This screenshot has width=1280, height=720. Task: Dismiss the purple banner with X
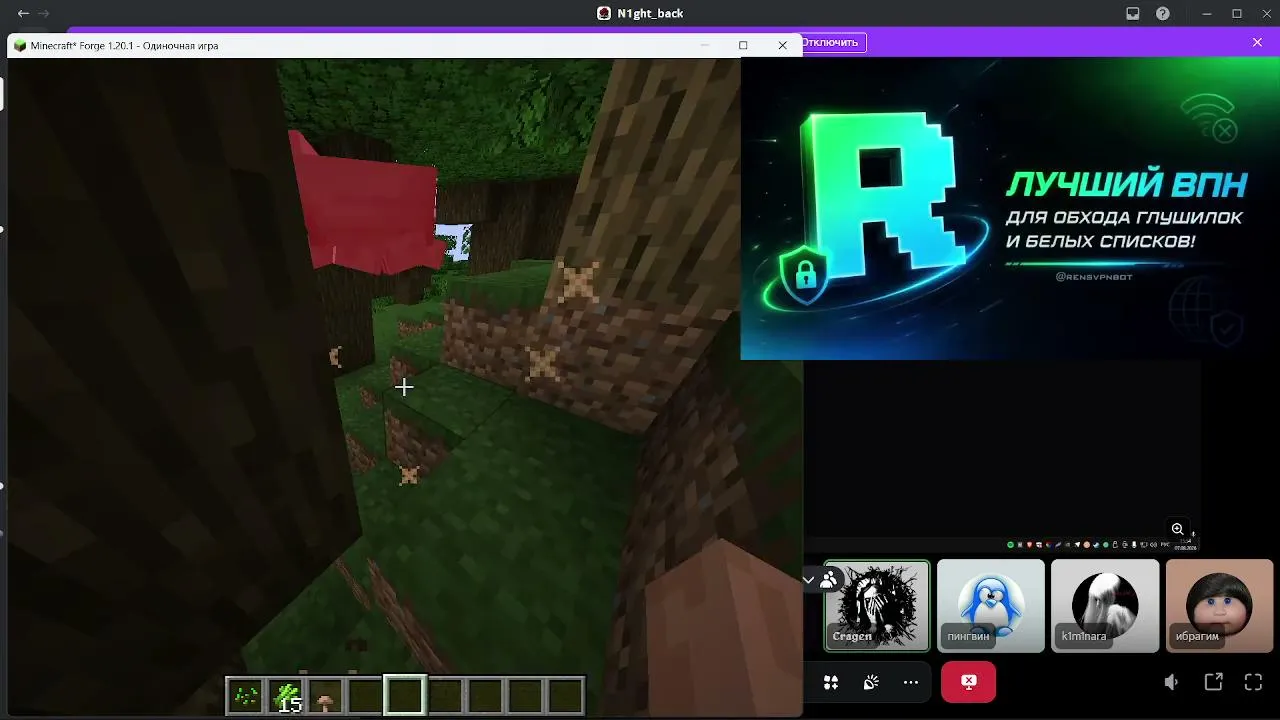[1257, 43]
